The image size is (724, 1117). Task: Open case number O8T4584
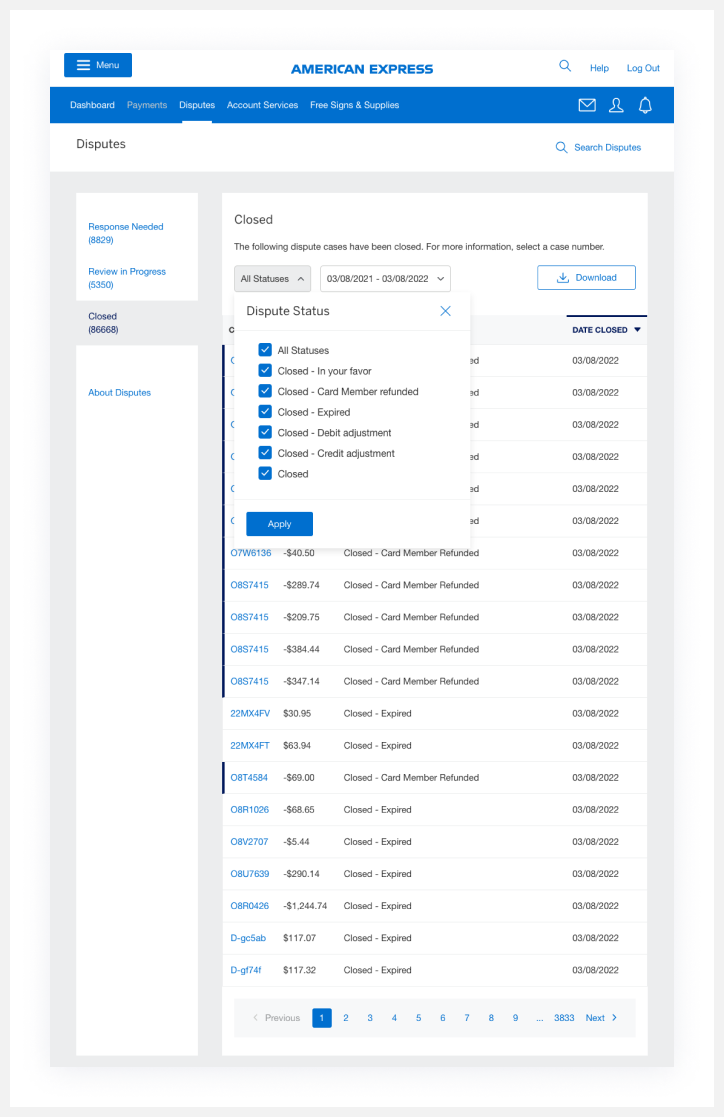[249, 777]
